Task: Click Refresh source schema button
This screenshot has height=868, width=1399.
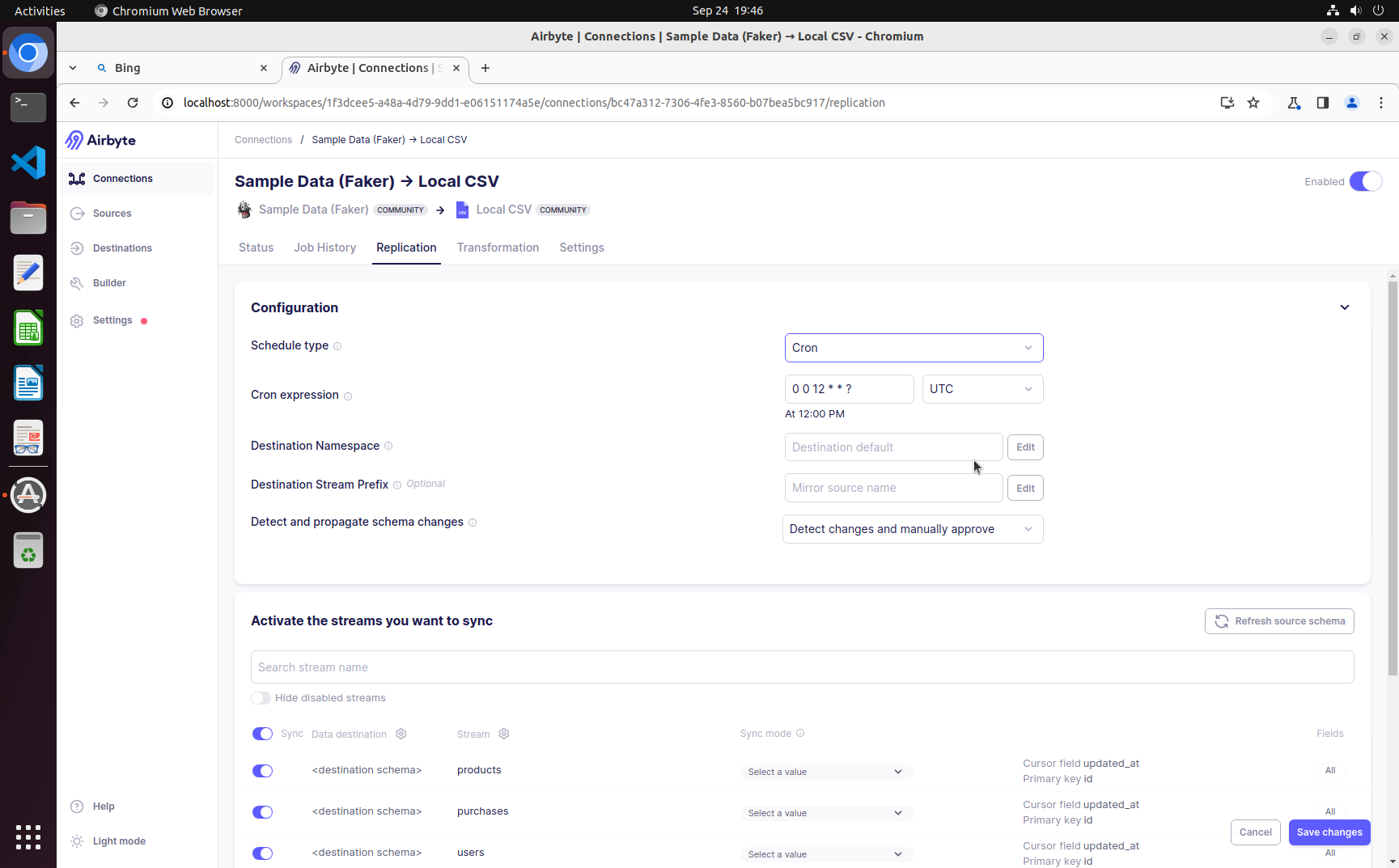Action: tap(1278, 621)
